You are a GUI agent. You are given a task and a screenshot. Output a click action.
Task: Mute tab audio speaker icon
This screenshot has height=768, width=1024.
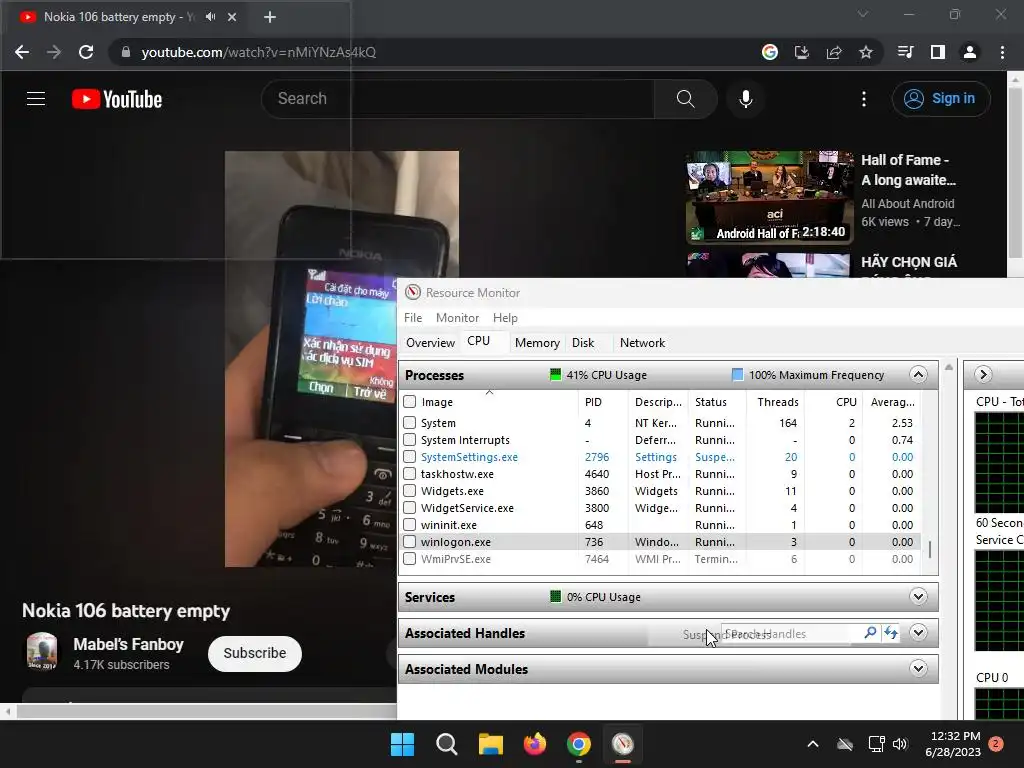coord(210,17)
